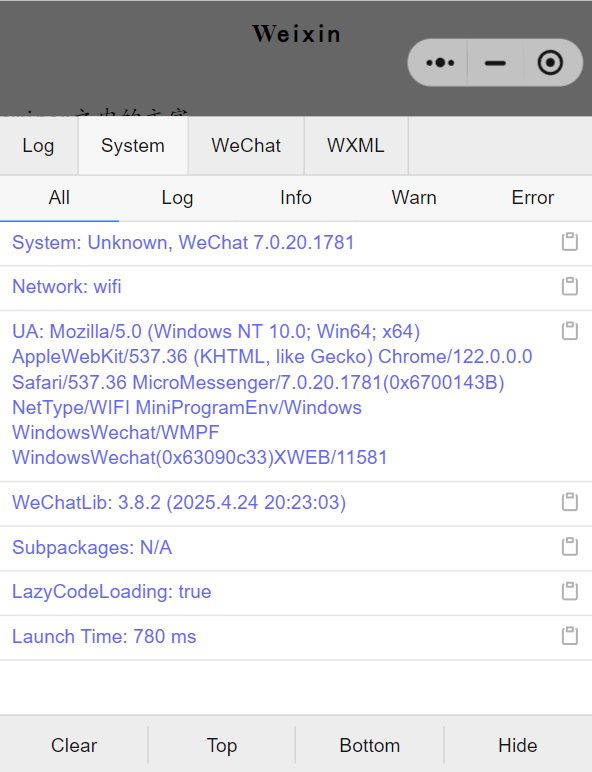Copy the LazyCodeLoading: true row
Viewport: 592px width, 772px height.
570,591
